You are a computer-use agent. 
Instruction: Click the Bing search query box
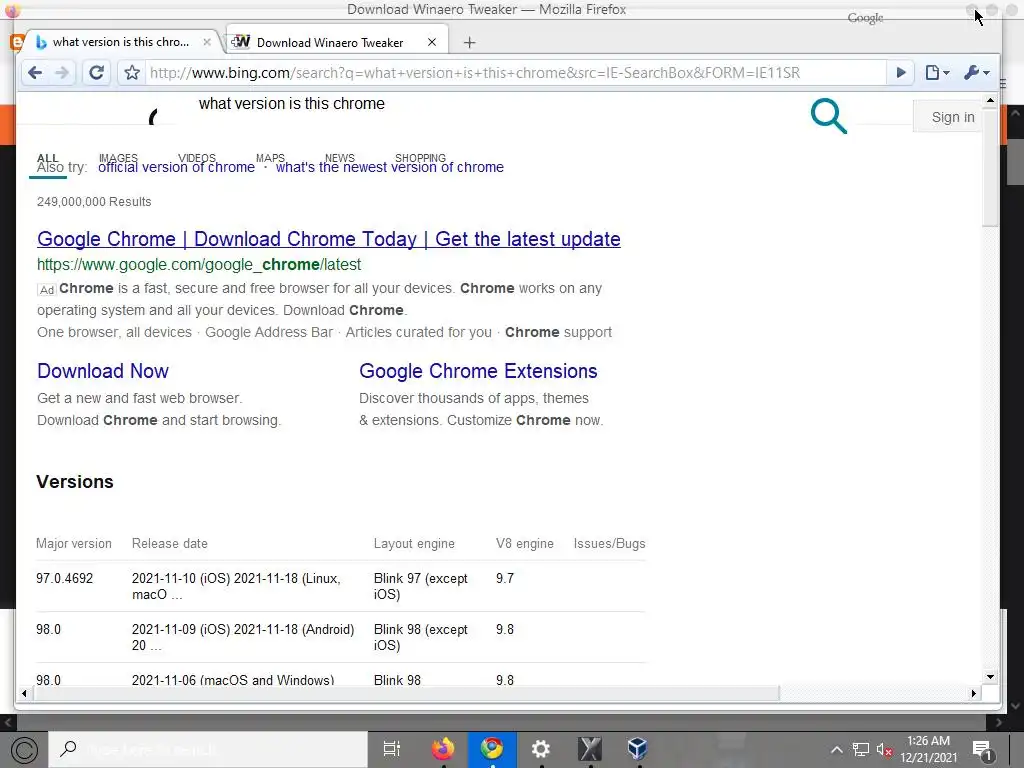point(292,104)
